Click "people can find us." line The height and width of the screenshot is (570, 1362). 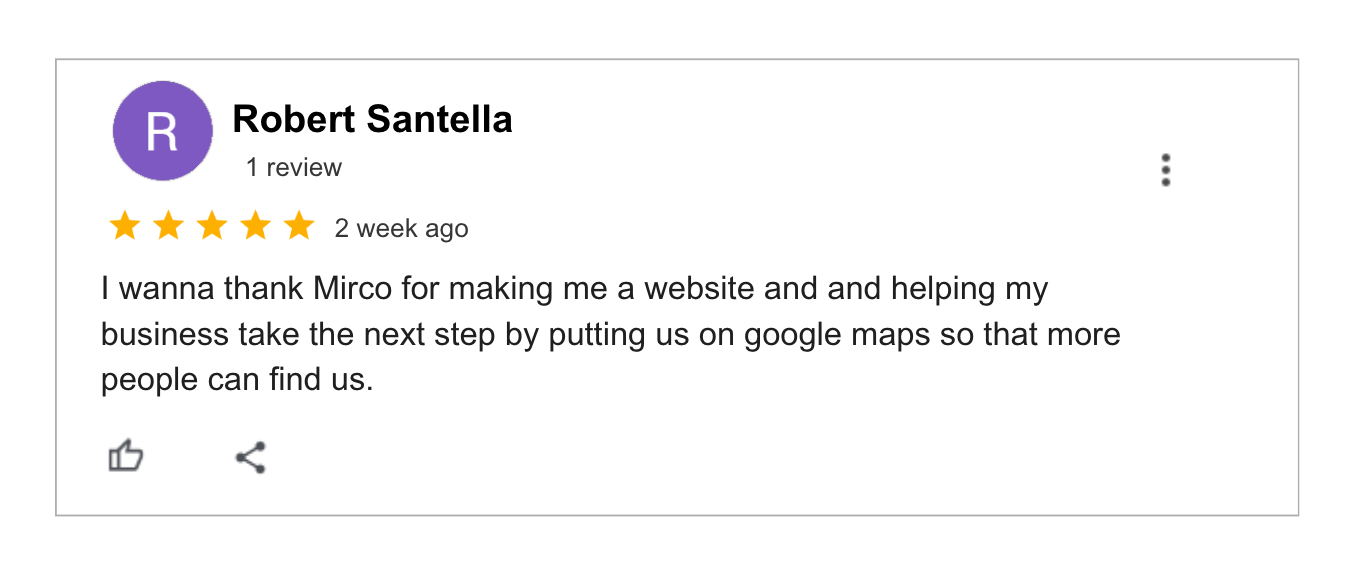236,381
